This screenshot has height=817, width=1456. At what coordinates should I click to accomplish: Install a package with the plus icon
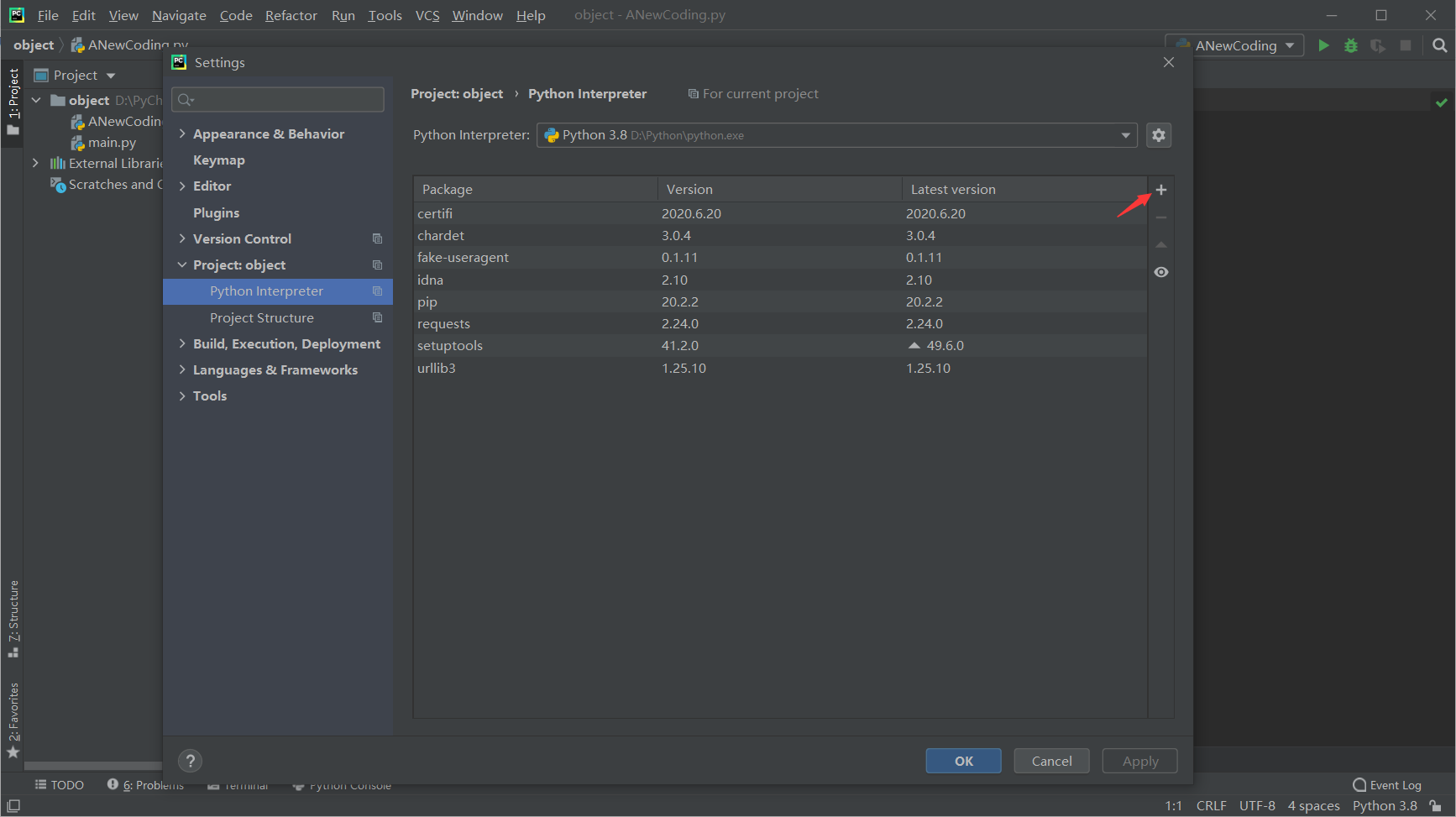click(x=1161, y=190)
